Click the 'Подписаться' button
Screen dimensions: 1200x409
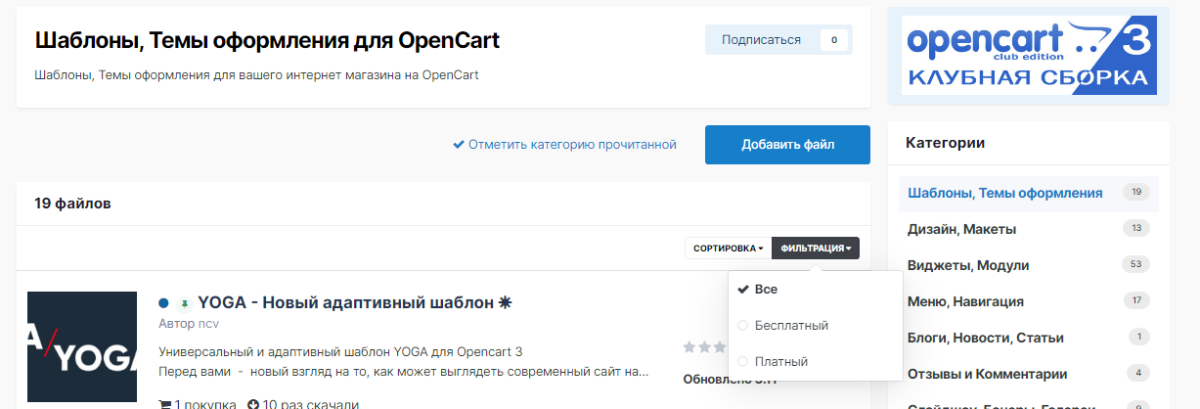762,40
